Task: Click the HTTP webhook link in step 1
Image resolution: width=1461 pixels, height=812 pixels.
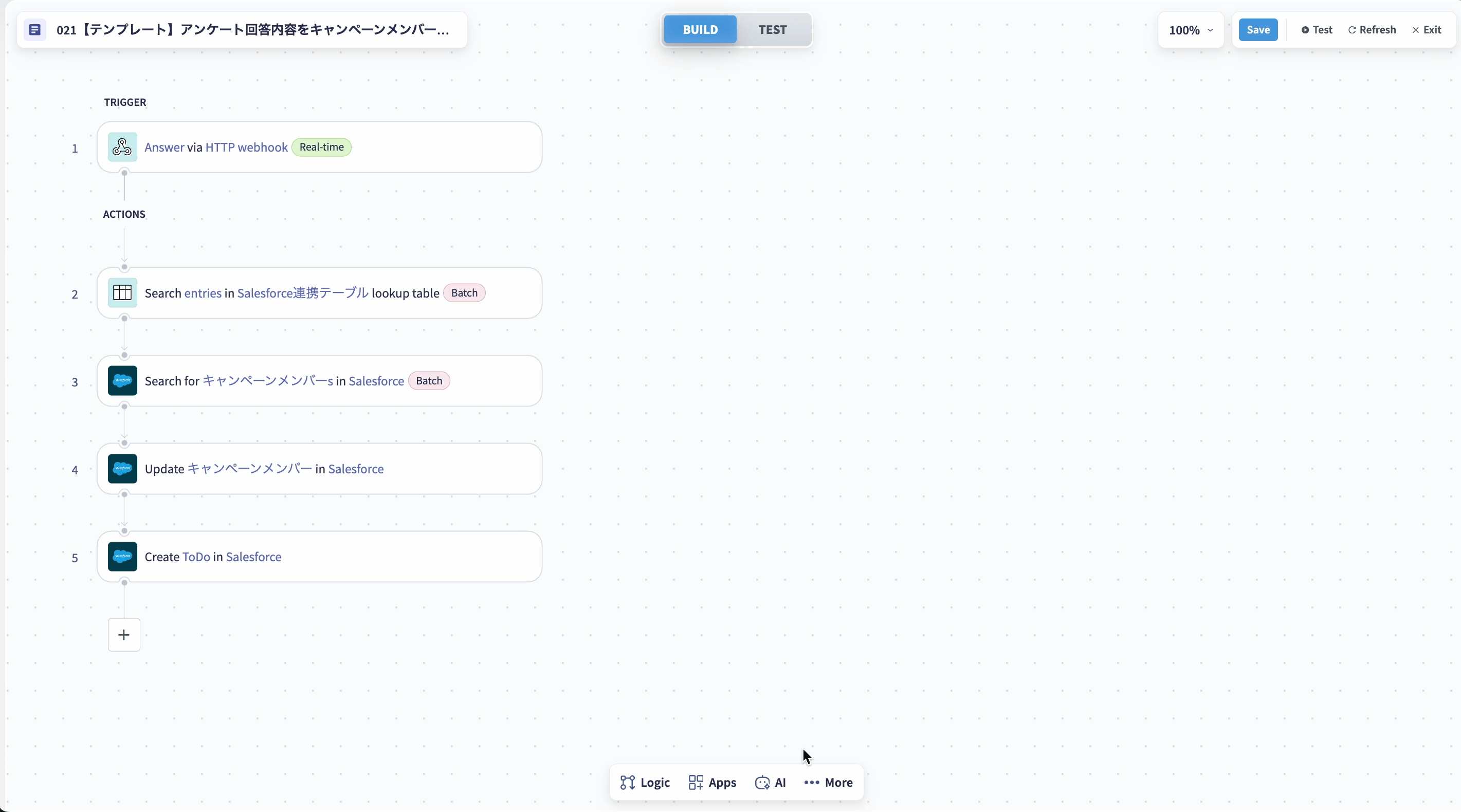Action: [247, 147]
